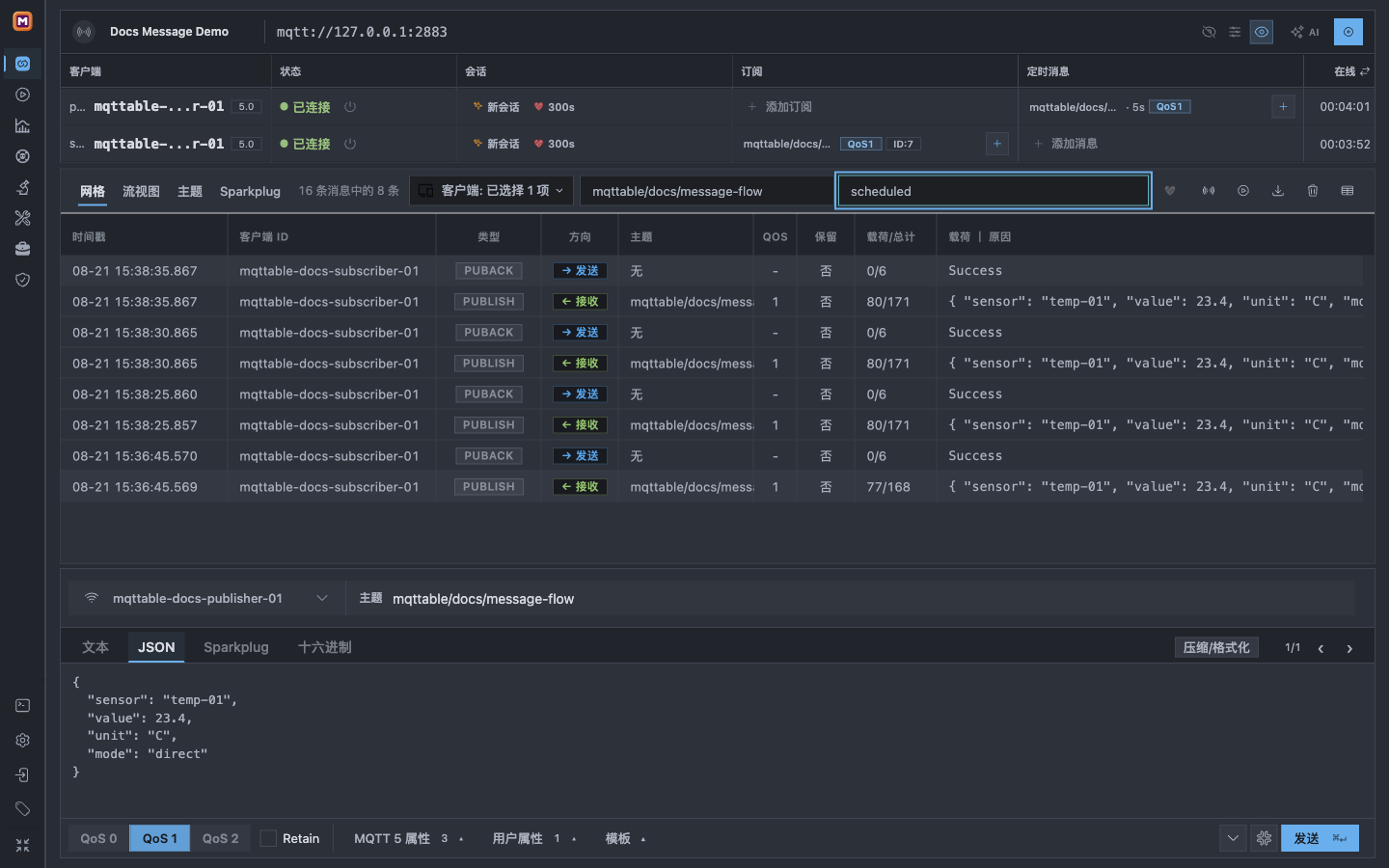Toggle the crossed-out eye hide option
The height and width of the screenshot is (868, 1389).
(x=1209, y=32)
